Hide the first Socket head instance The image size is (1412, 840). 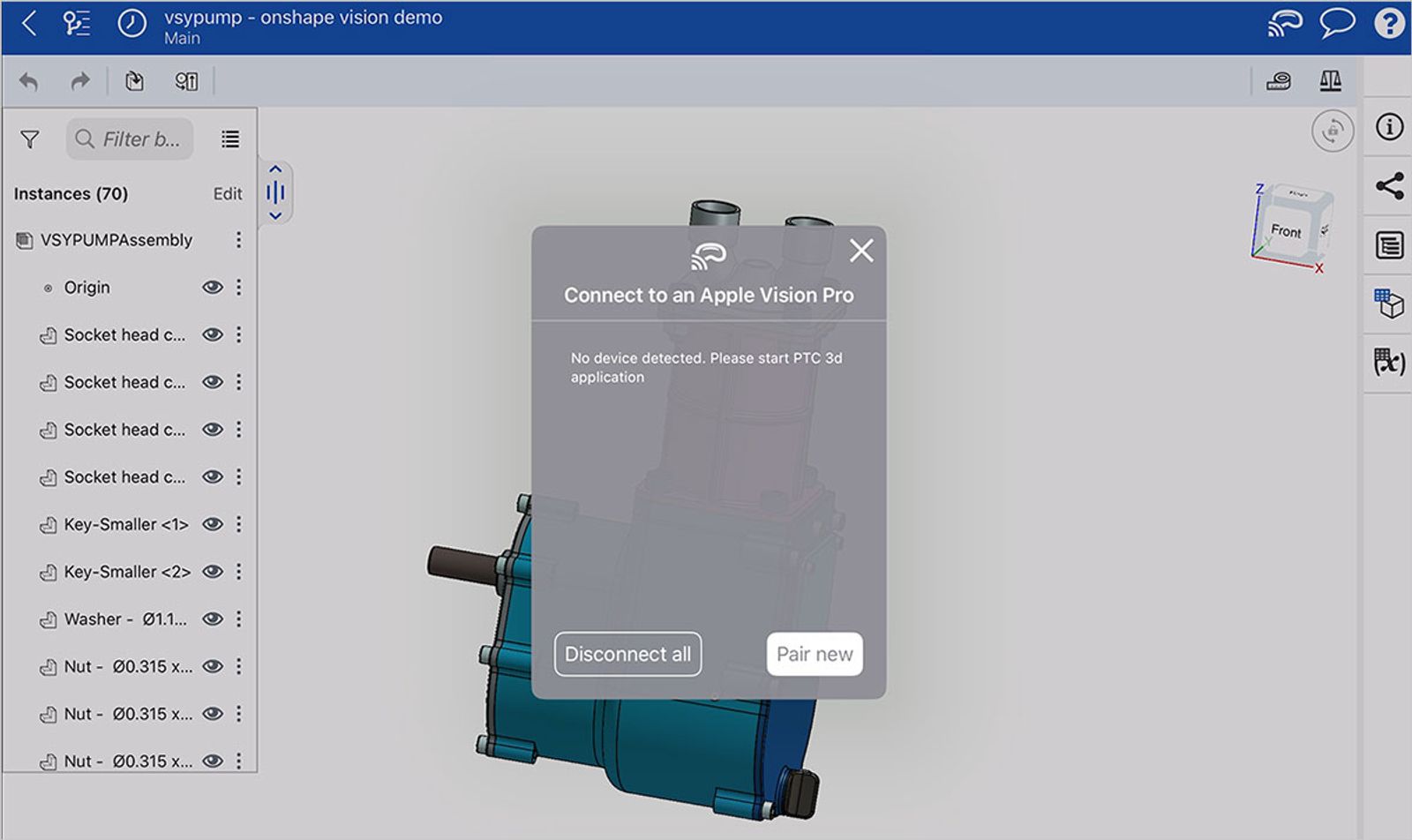212,334
